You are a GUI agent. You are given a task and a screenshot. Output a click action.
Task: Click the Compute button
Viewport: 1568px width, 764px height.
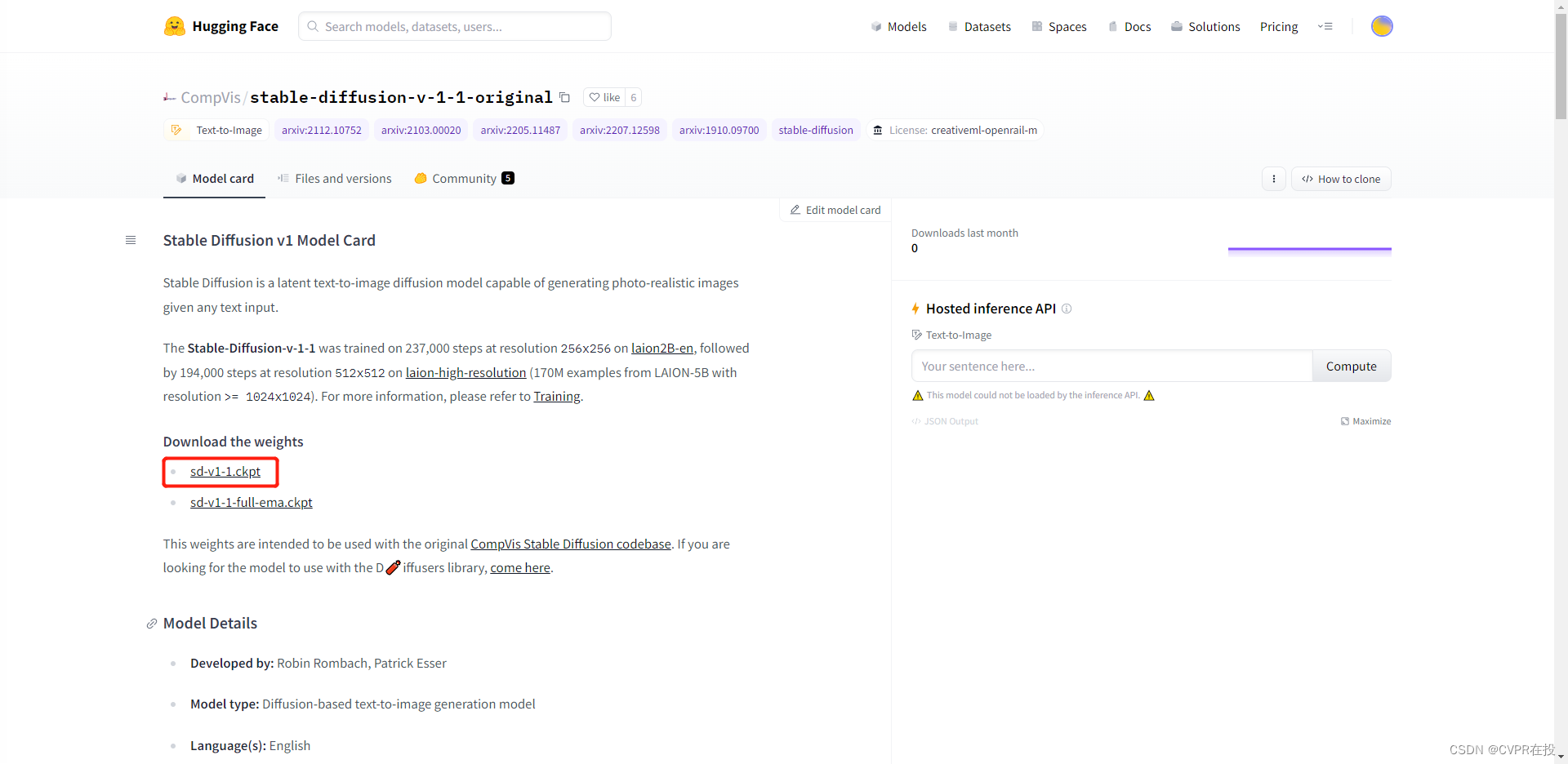tap(1352, 366)
